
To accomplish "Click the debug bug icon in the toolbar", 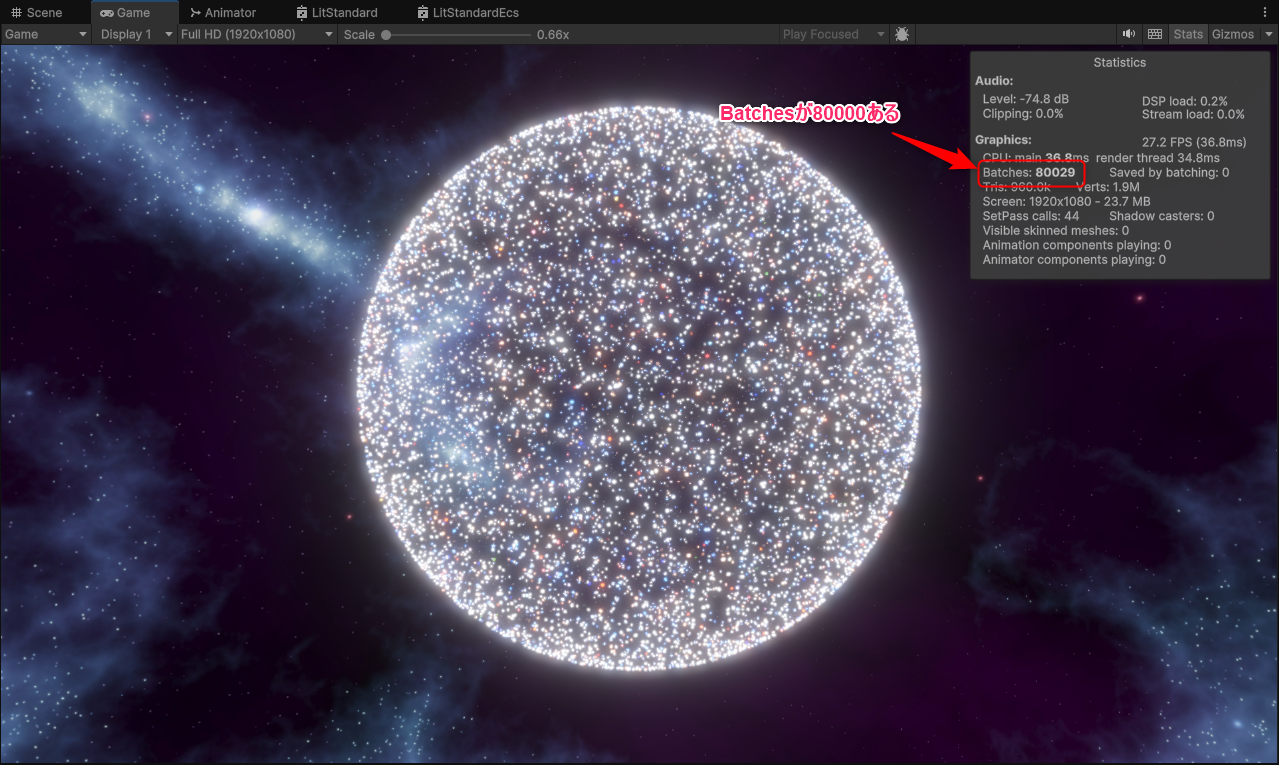I will tap(901, 33).
